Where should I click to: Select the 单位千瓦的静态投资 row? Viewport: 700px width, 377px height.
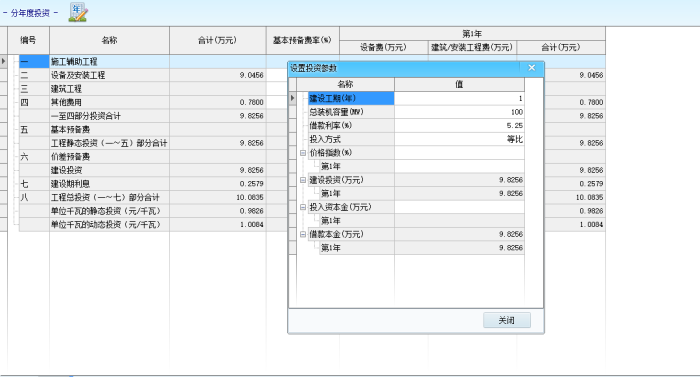coord(109,211)
